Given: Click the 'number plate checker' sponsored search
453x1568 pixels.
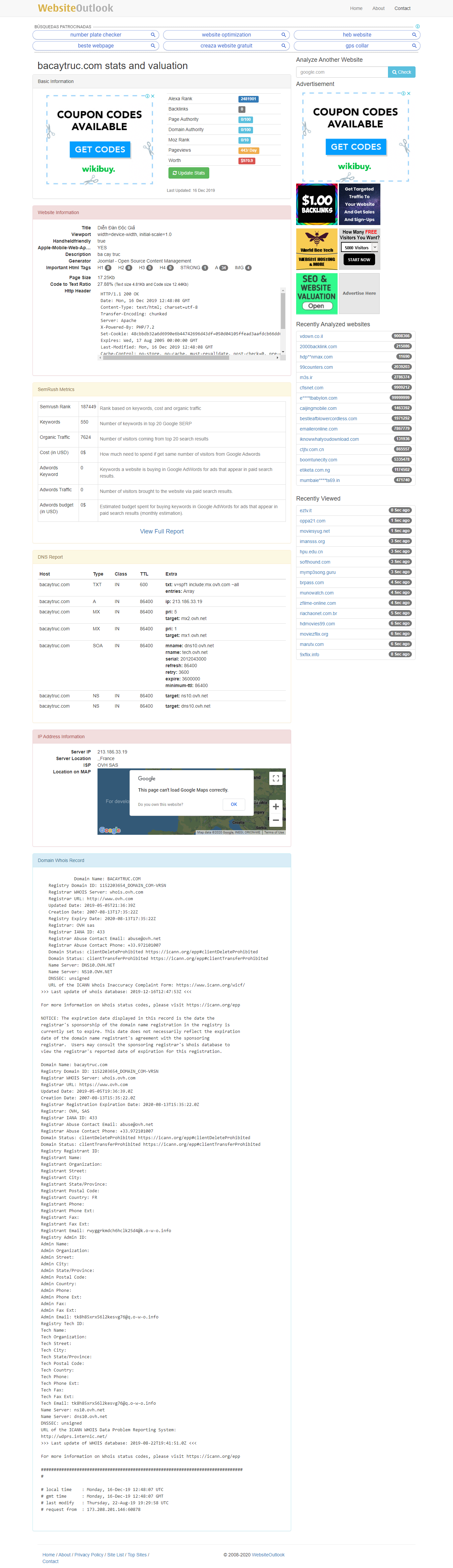Looking at the screenshot, I should tap(96, 35).
